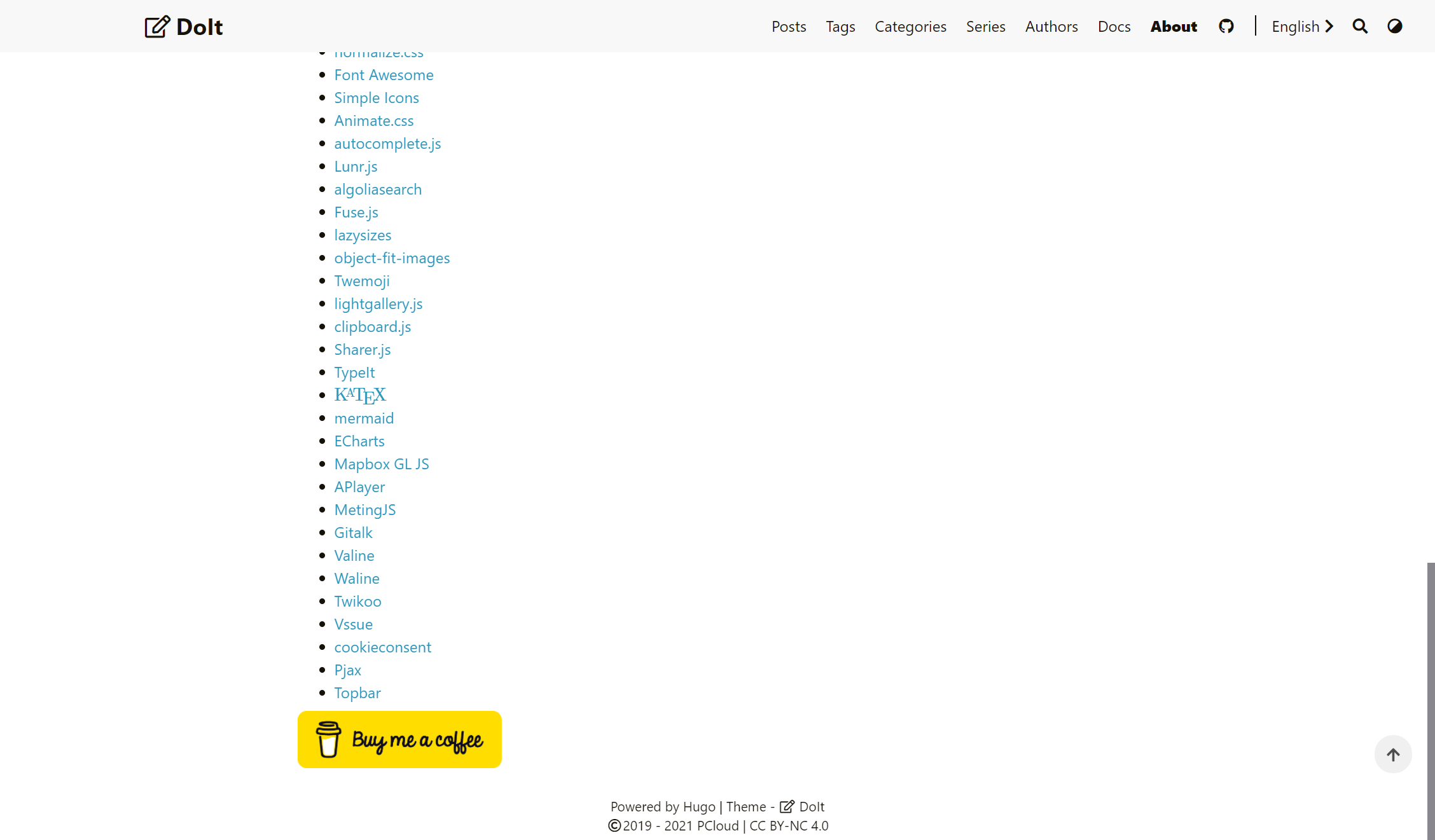Screen dimensions: 1435x840
Task: Return to top using the arrow button
Action: pyautogui.click(x=1393, y=754)
